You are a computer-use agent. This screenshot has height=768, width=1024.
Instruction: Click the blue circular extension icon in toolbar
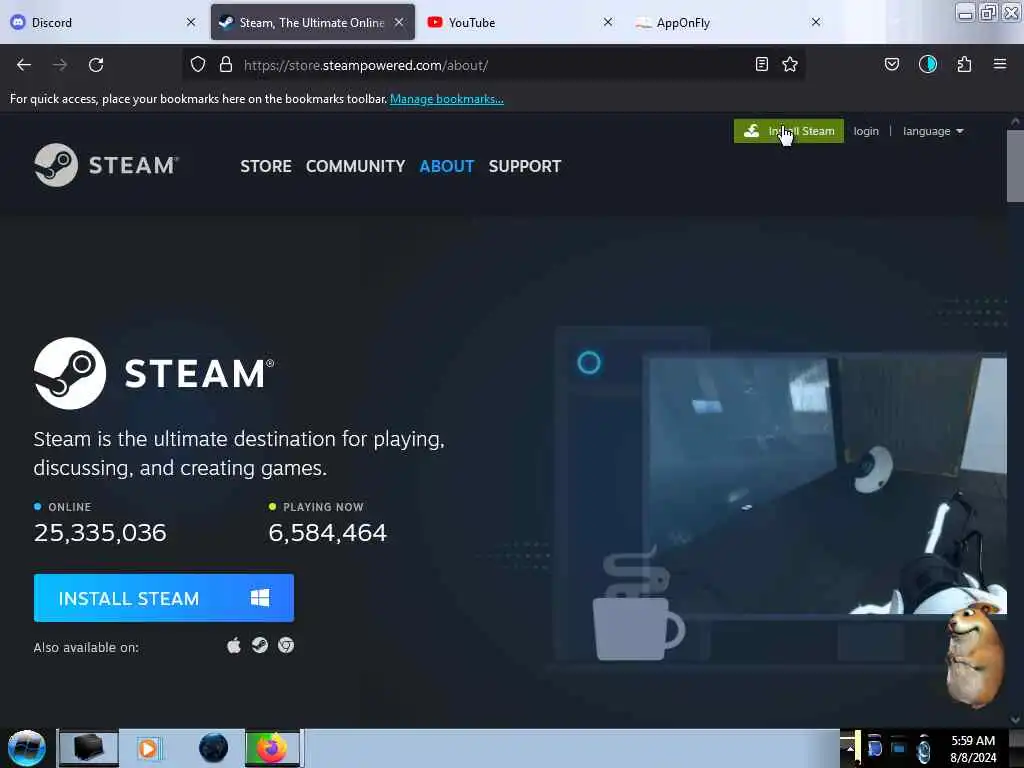click(928, 64)
